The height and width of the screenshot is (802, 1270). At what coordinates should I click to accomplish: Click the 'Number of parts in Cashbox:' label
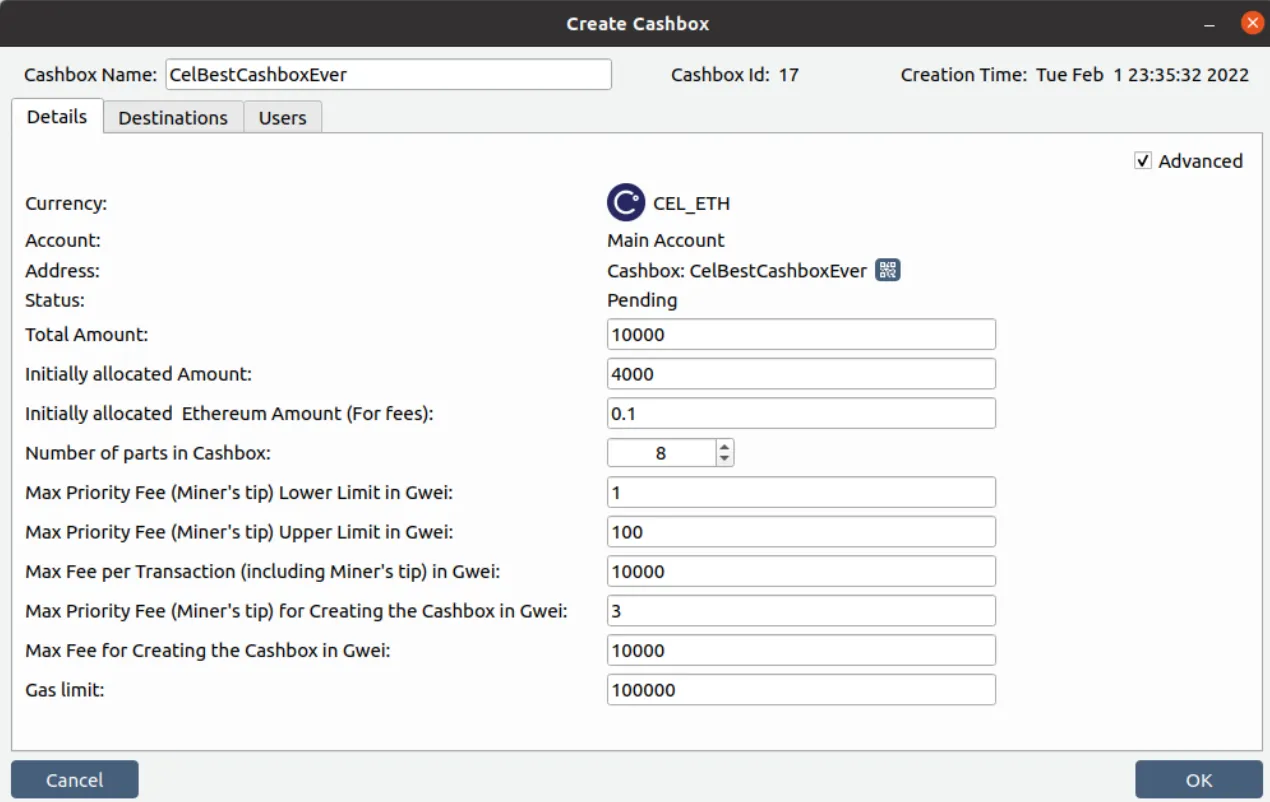(x=148, y=453)
